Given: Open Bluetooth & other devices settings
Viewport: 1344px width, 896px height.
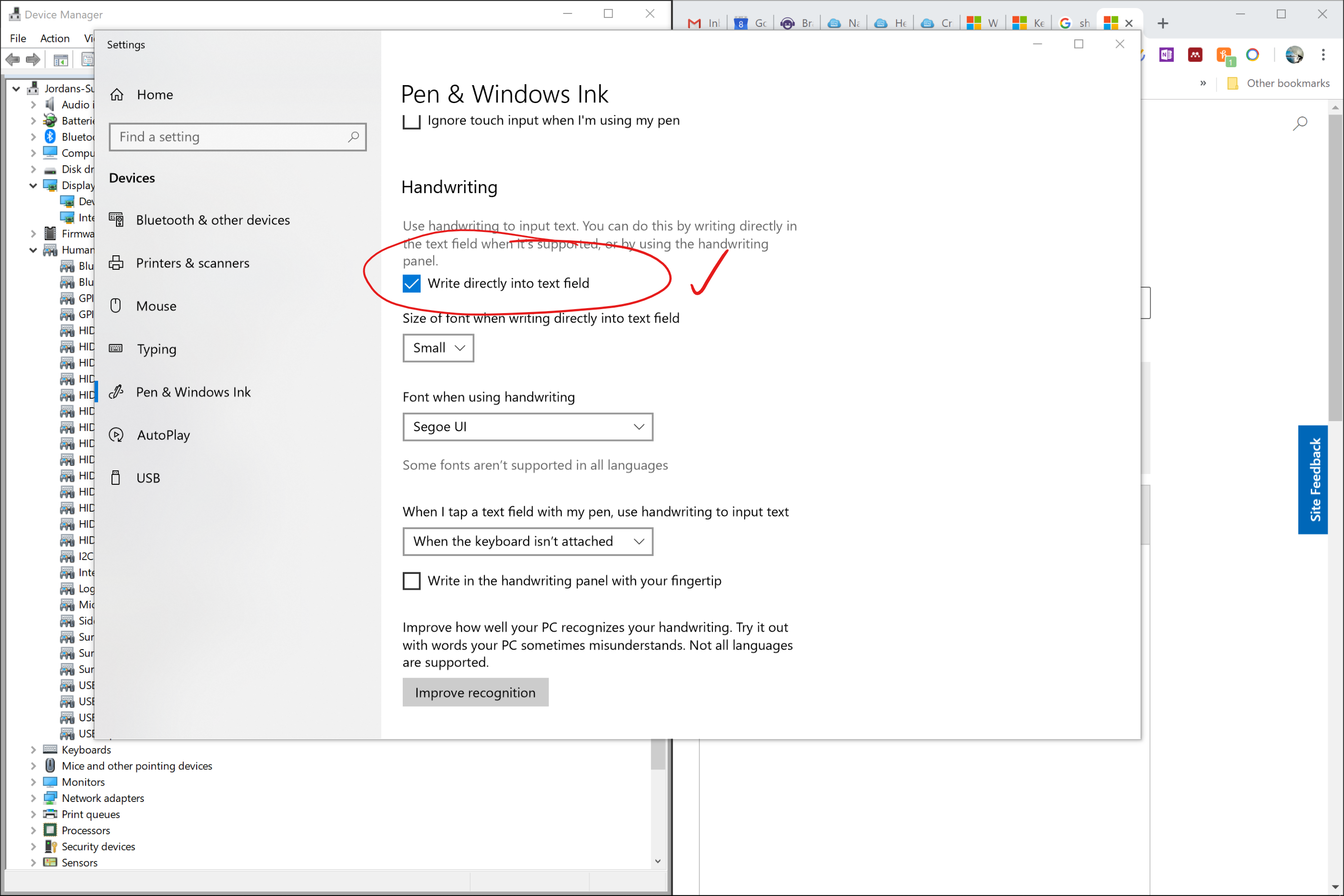Looking at the screenshot, I should (x=213, y=220).
